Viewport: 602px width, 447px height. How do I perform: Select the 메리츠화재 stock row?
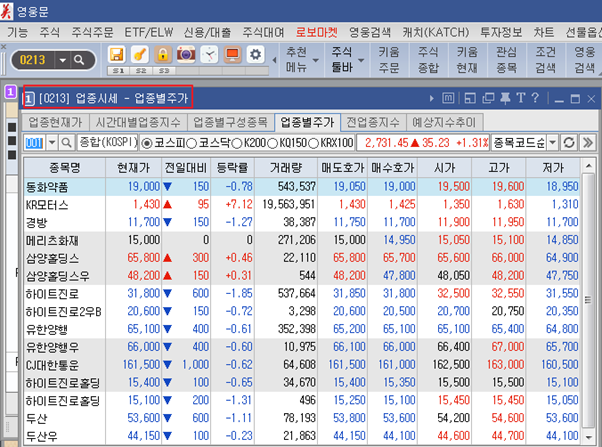tap(301, 240)
